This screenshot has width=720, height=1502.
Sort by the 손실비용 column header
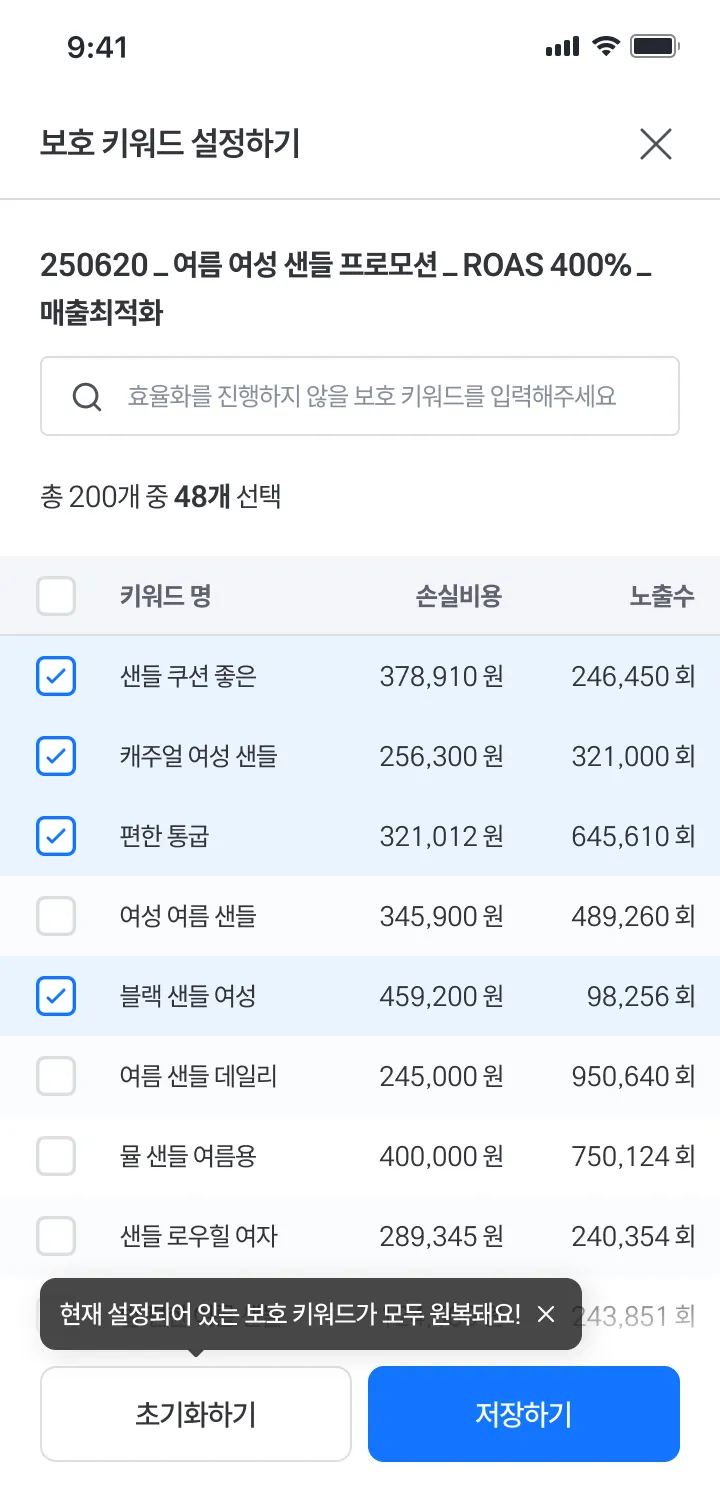pyautogui.click(x=459, y=597)
